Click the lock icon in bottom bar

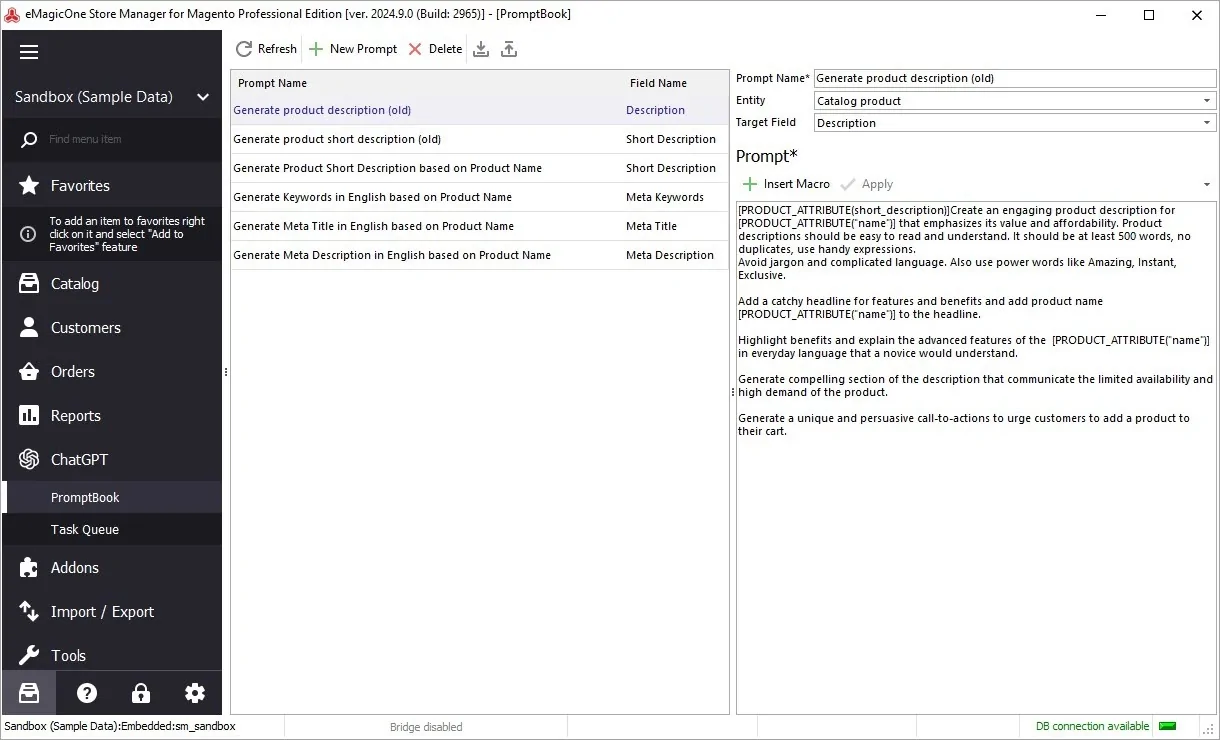[x=141, y=693]
